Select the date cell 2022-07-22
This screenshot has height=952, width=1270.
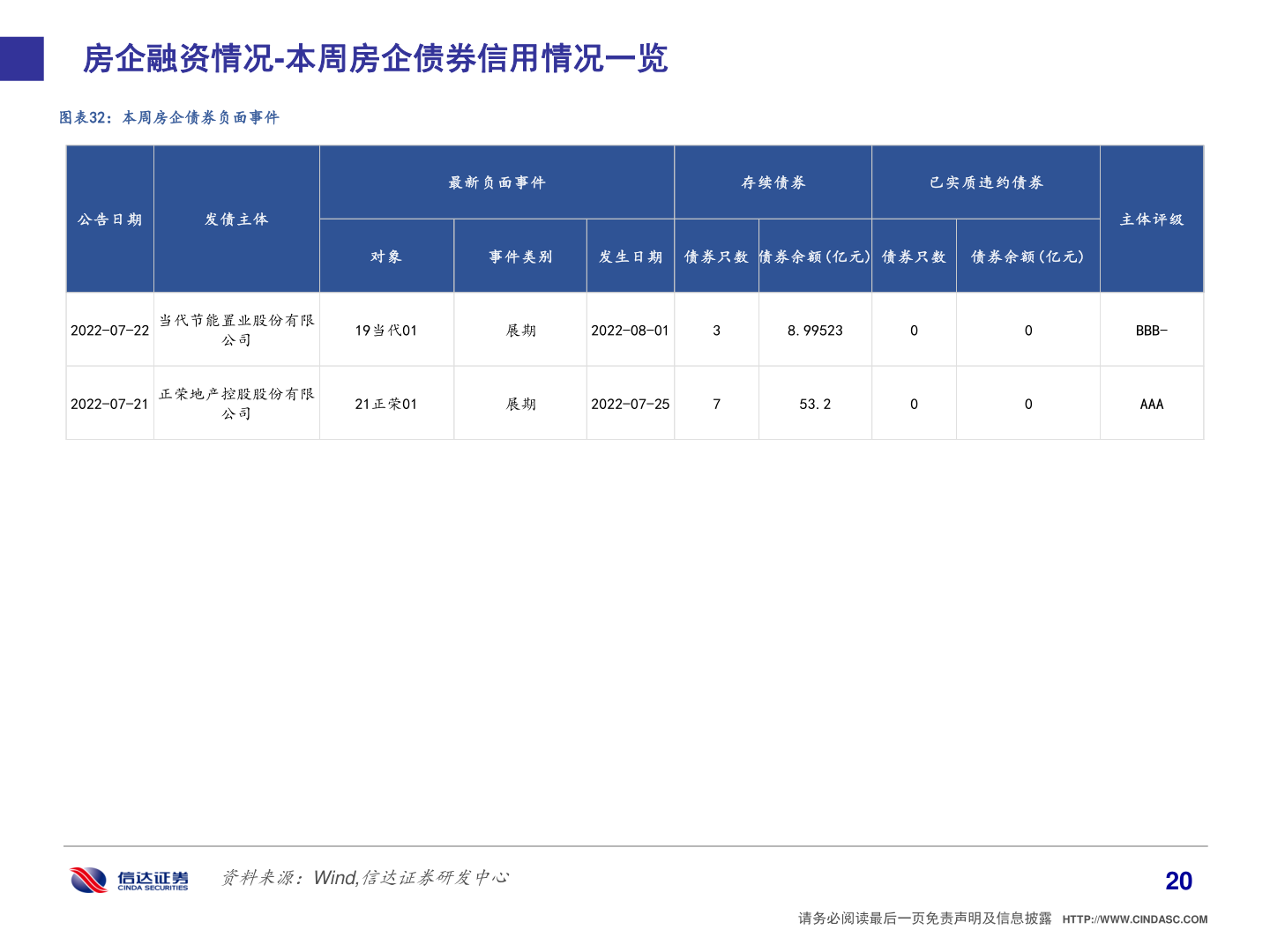point(109,329)
